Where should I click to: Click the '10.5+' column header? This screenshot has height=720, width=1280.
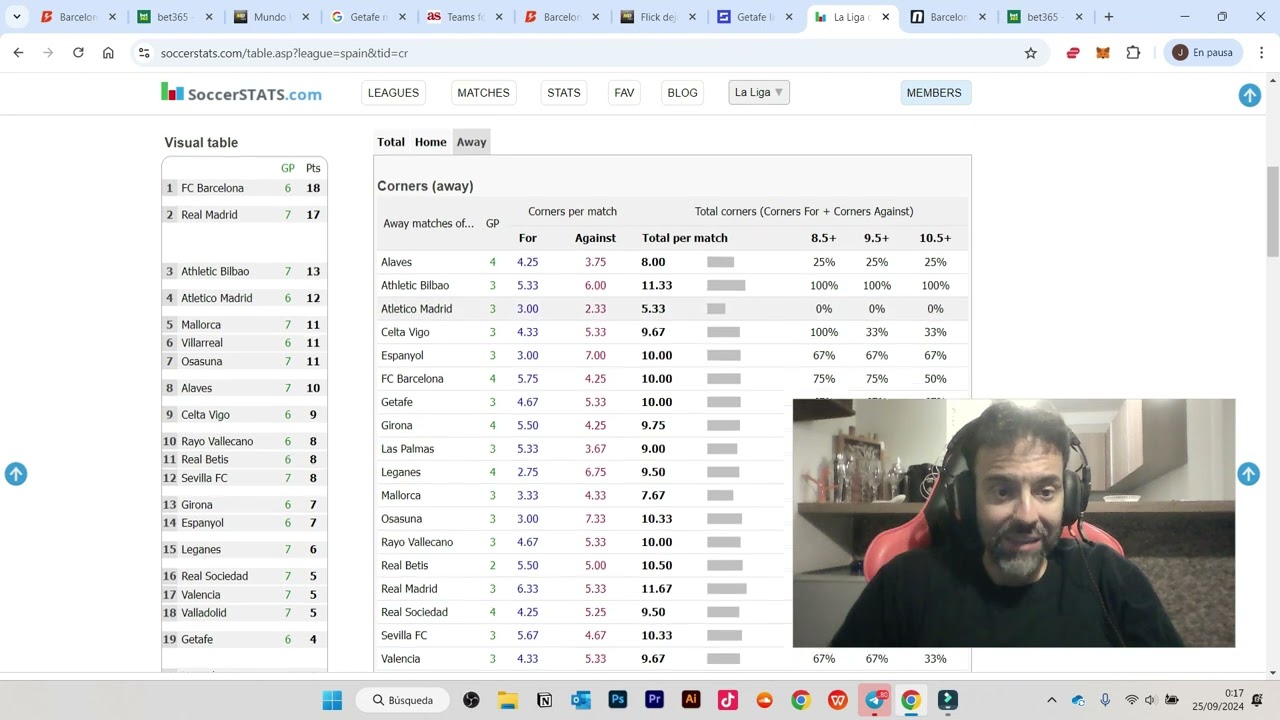click(x=935, y=238)
